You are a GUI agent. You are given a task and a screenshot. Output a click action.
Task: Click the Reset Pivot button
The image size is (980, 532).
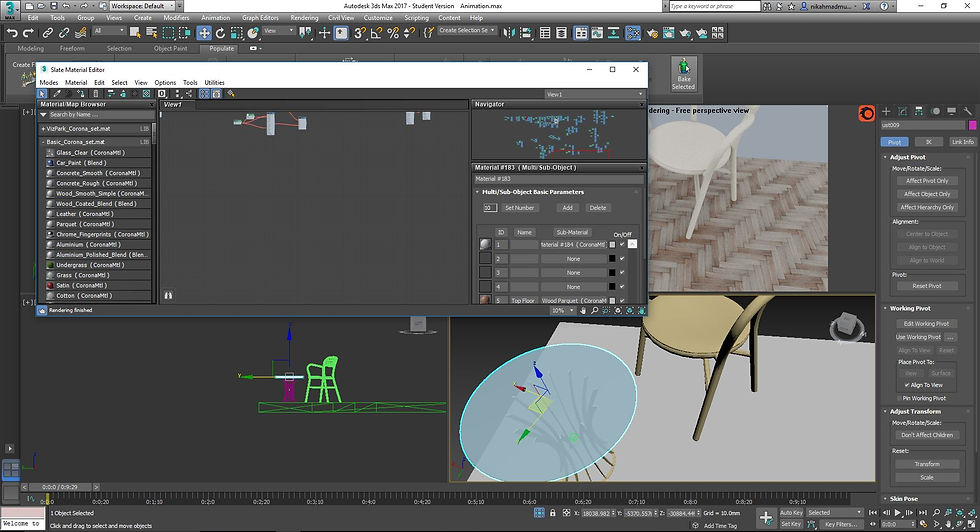[927, 286]
